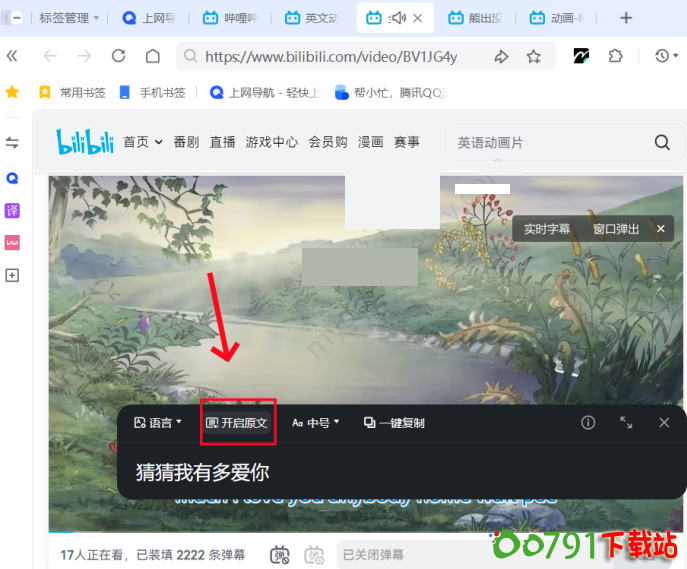Collapse the sidebar with double chevron

click(12, 56)
